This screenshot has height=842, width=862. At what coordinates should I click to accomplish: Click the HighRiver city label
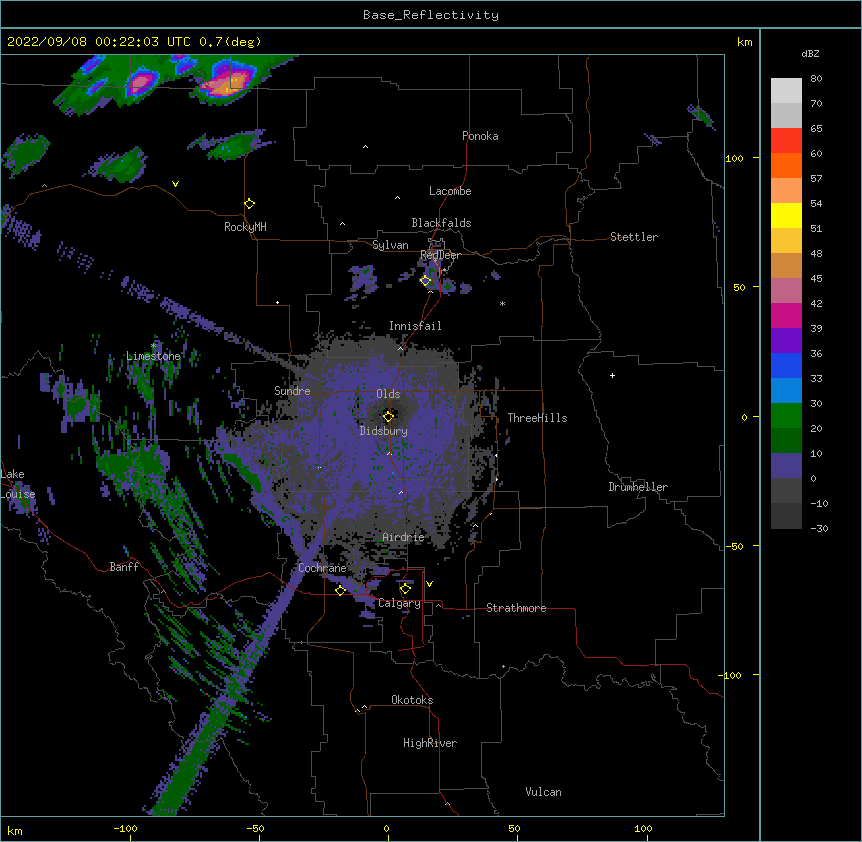pos(430,743)
